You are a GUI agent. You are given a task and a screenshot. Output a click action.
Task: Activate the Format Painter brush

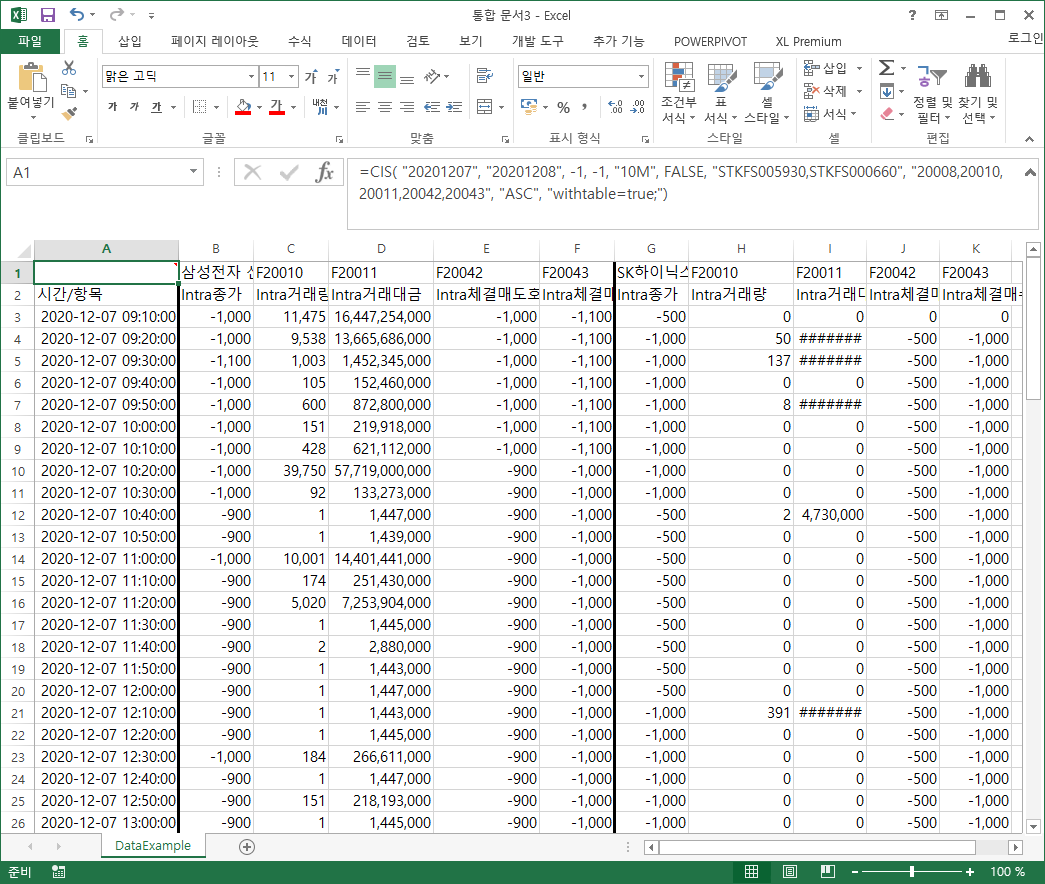click(69, 113)
